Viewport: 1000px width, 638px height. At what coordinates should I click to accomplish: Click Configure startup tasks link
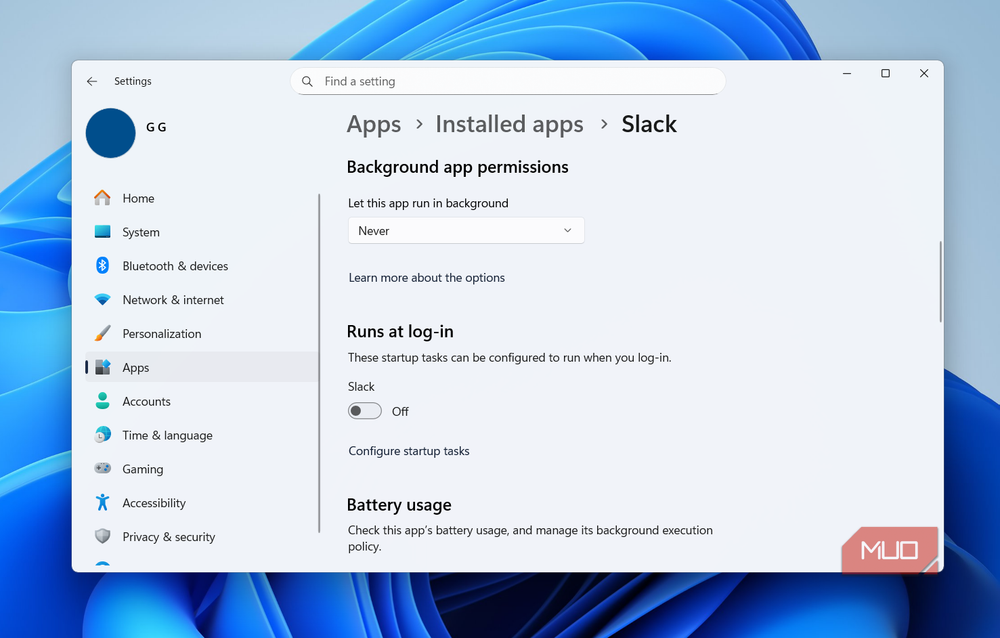point(409,451)
